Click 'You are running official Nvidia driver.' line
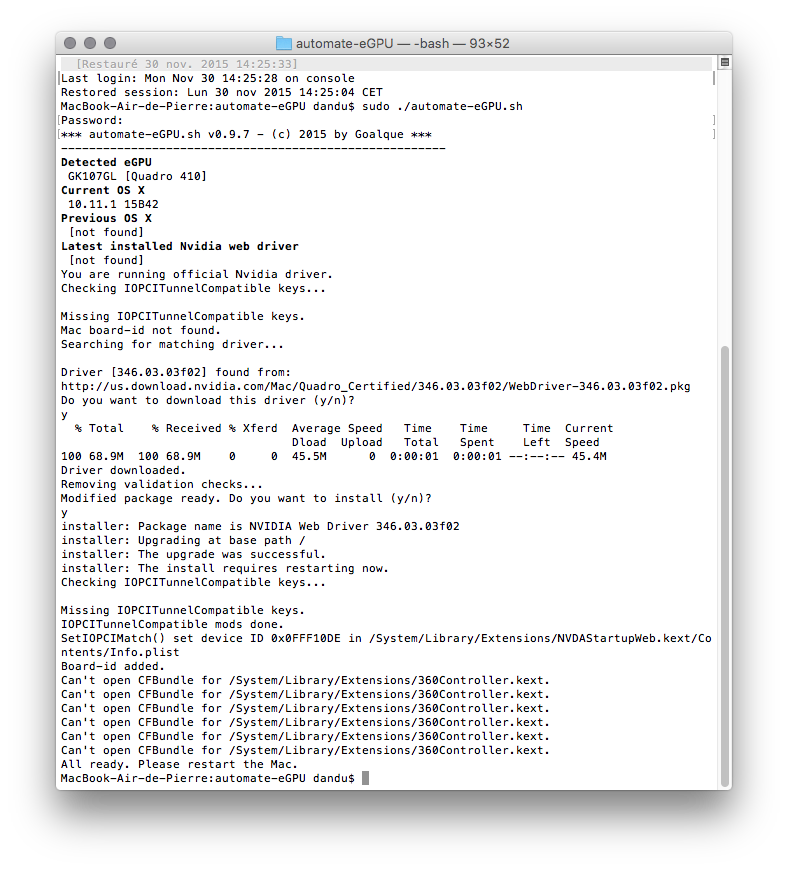 197,274
